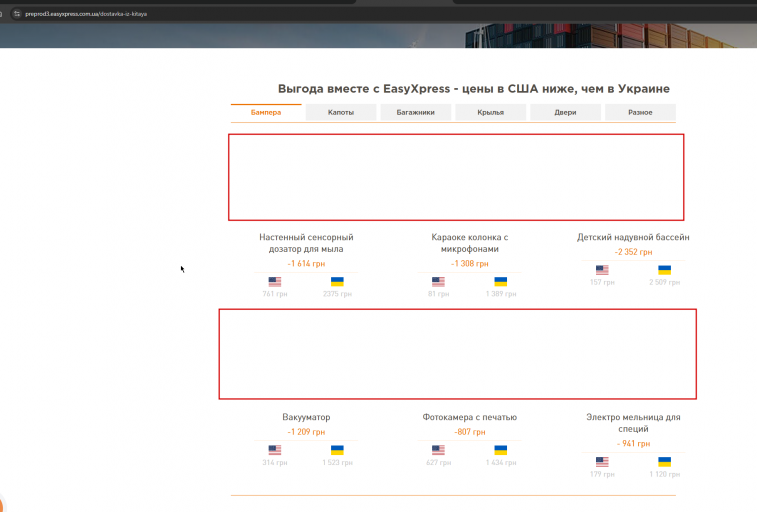The image size is (757, 512).
Task: Click Ukraine flag under Фотокамера с печатью
Action: click(x=501, y=450)
